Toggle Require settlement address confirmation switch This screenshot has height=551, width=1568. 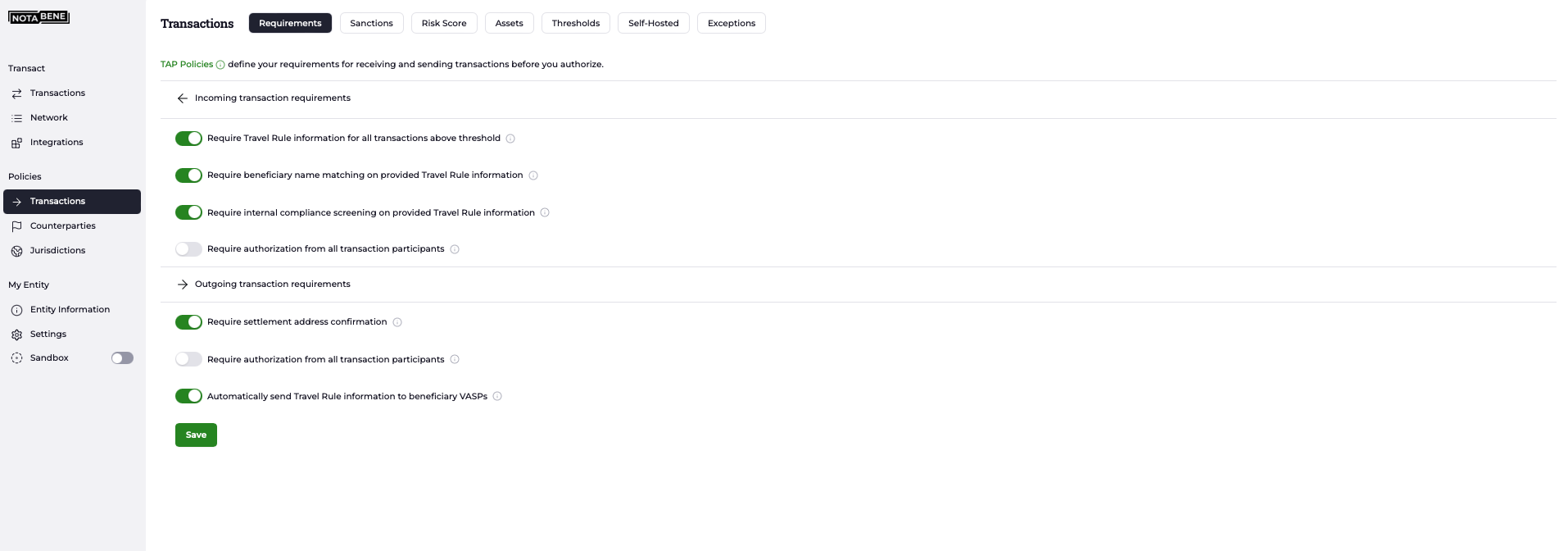tap(188, 322)
